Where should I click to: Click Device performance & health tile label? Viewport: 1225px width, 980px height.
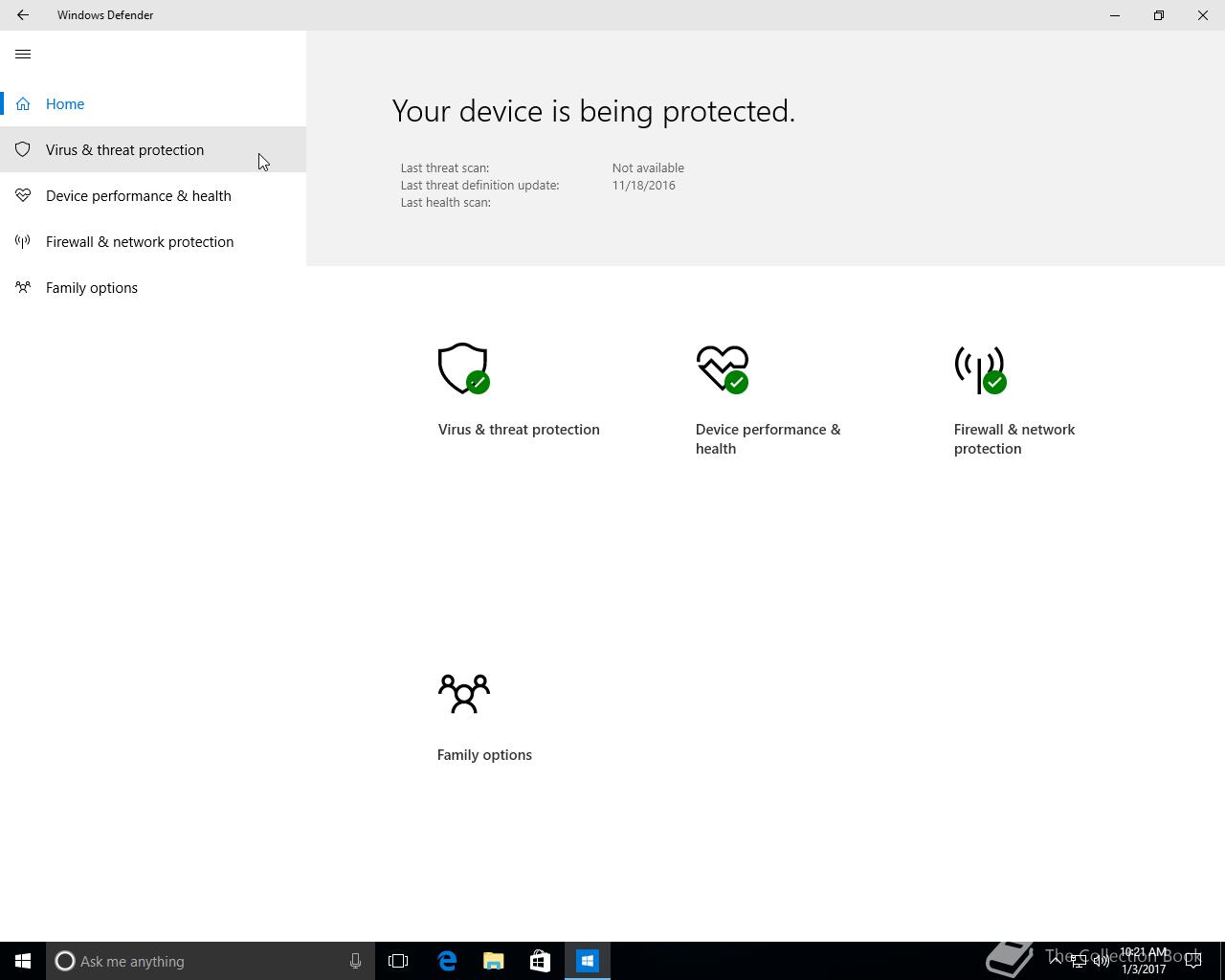coord(768,439)
